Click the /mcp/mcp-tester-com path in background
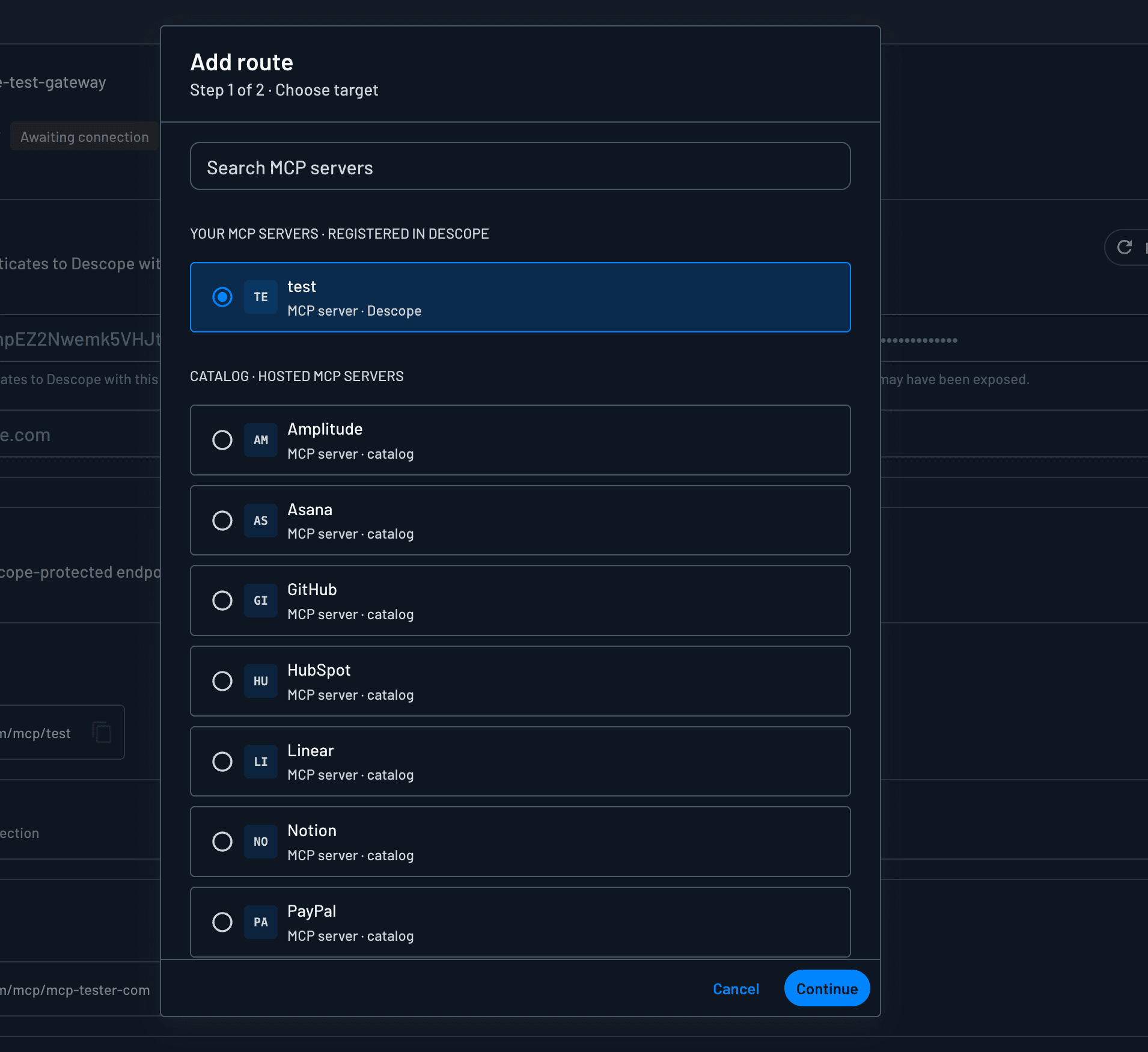 75,990
